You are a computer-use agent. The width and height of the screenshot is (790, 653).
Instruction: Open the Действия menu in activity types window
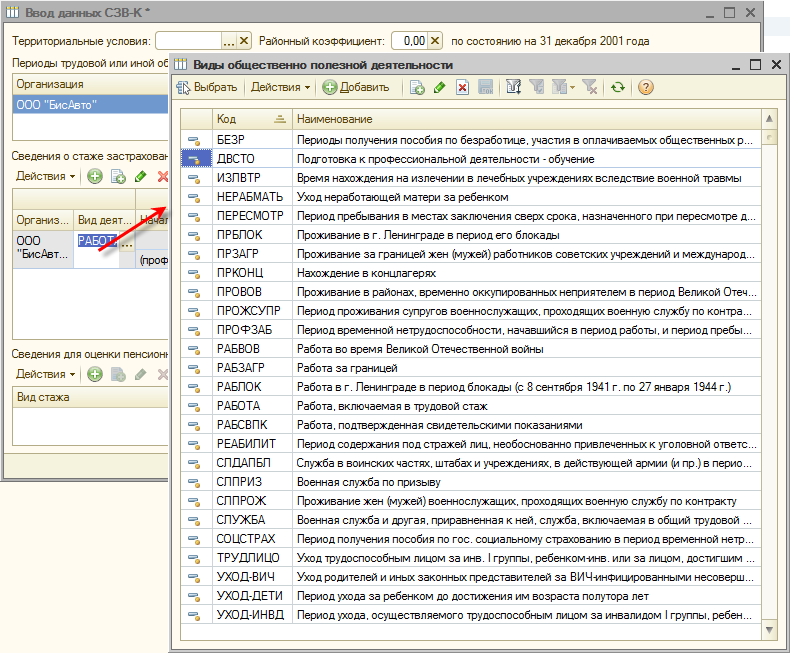point(279,88)
